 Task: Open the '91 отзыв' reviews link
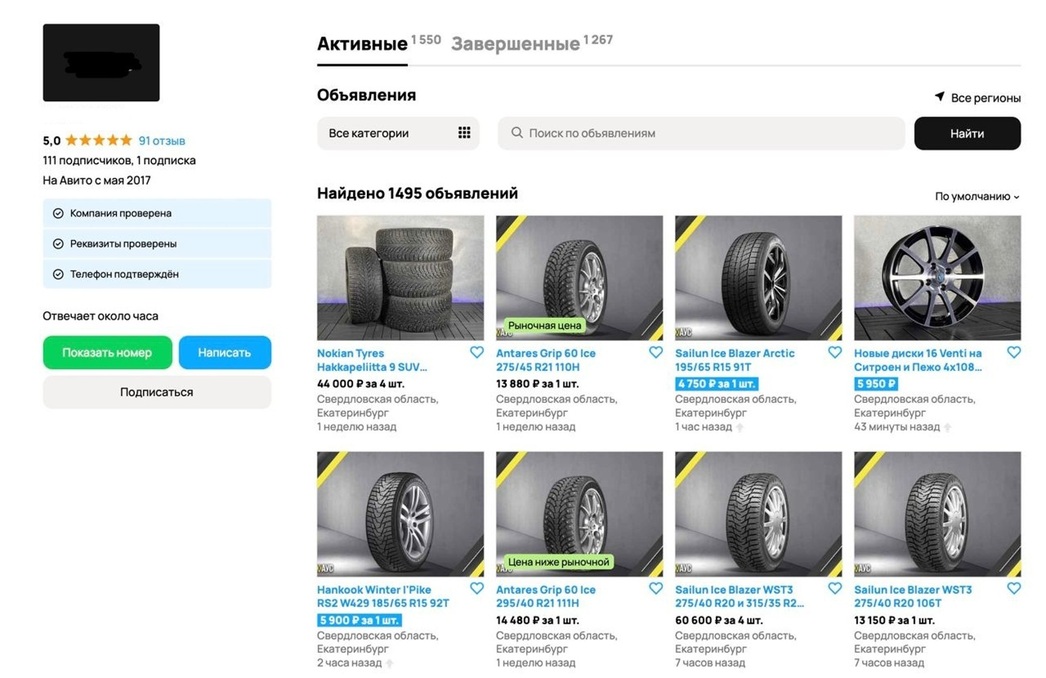(x=161, y=141)
